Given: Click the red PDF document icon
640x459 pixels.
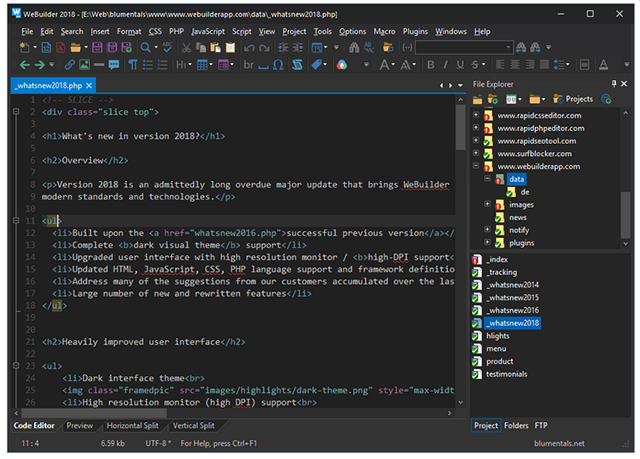Looking at the screenshot, I should (60, 48).
